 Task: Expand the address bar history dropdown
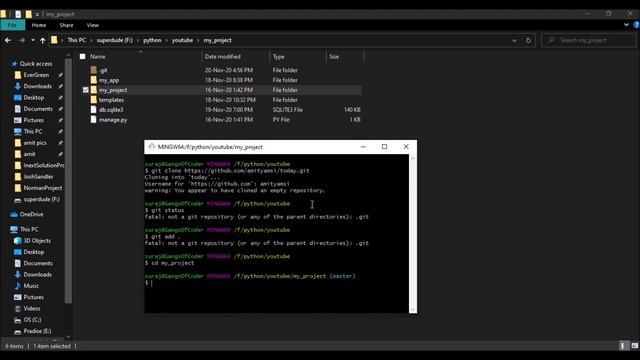tap(514, 40)
